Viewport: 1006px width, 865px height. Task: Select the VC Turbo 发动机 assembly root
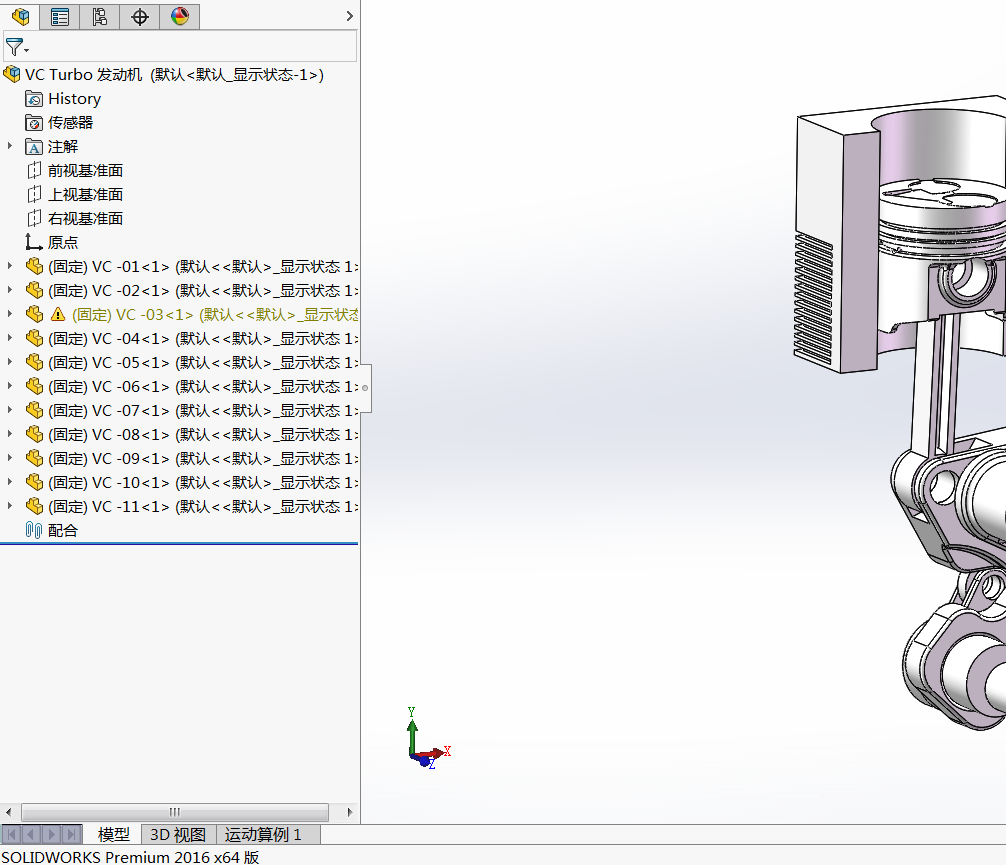click(174, 74)
